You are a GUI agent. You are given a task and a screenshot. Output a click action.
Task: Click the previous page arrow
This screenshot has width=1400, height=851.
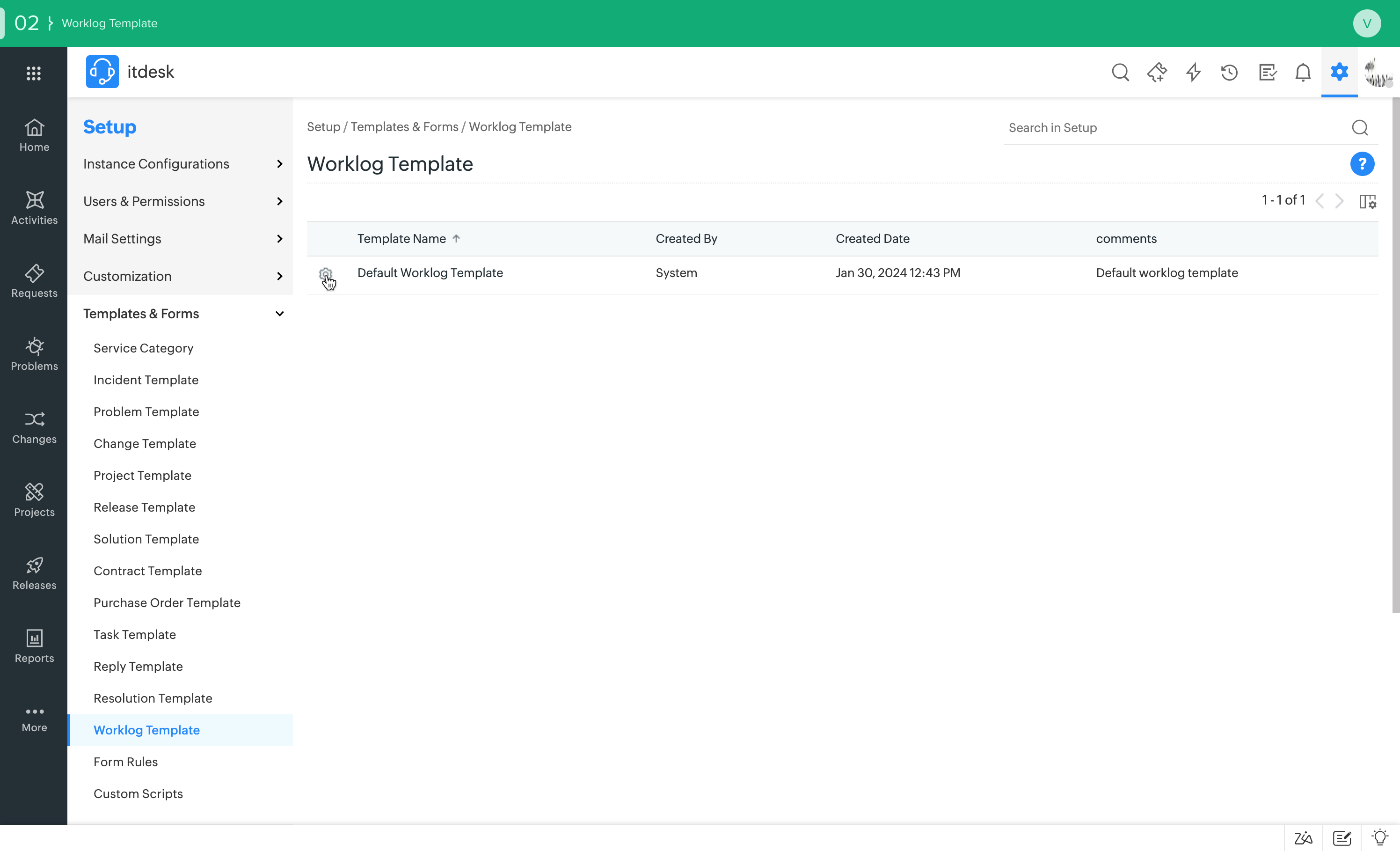pyautogui.click(x=1320, y=201)
